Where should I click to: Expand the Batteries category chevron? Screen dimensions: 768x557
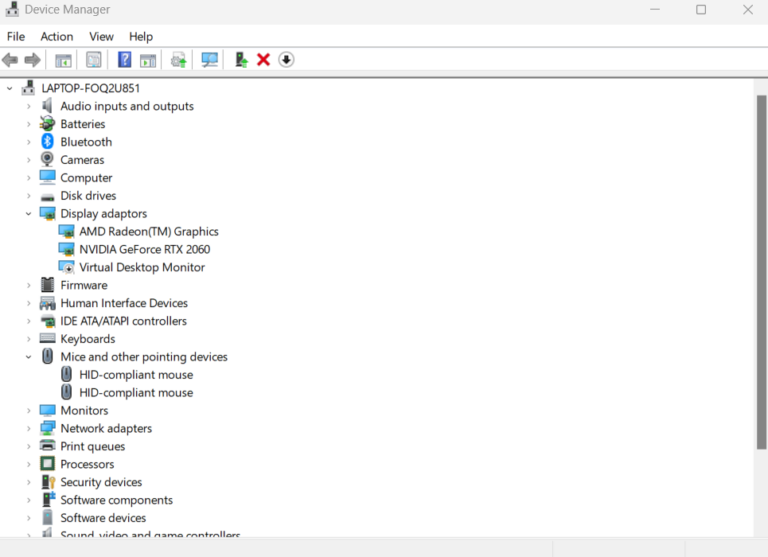pos(28,124)
